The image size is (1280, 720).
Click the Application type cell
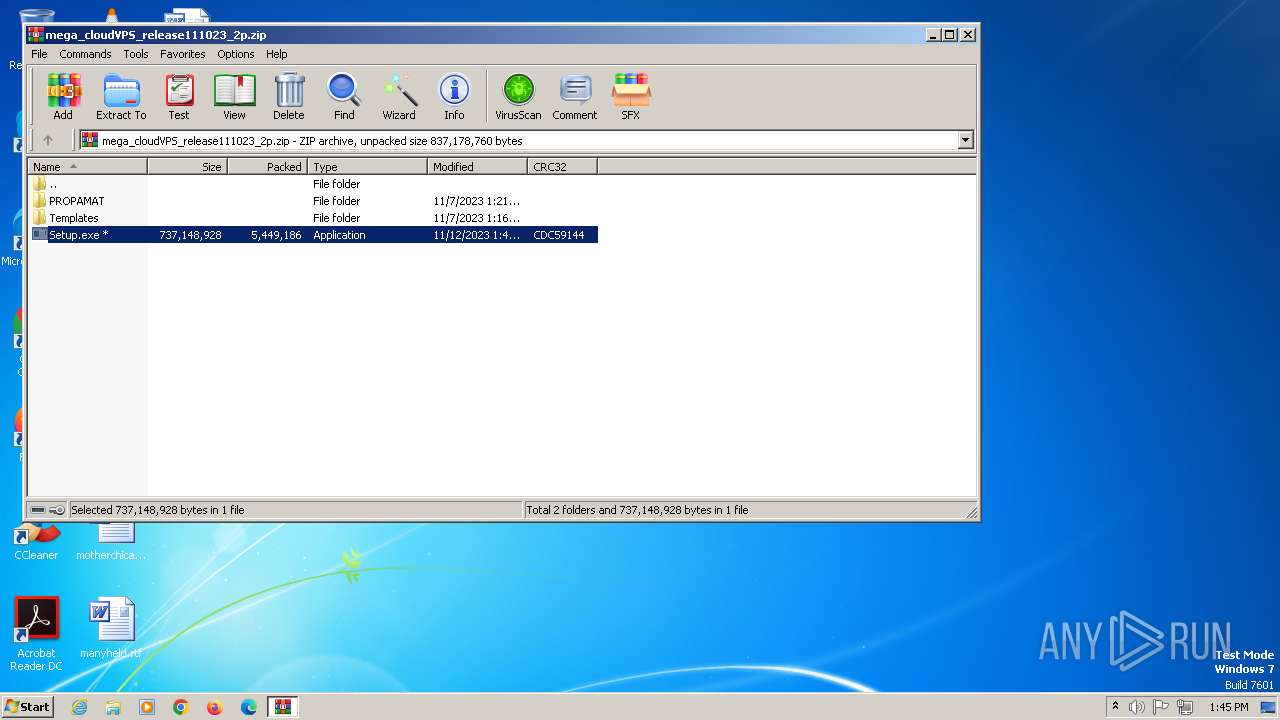[x=339, y=235]
